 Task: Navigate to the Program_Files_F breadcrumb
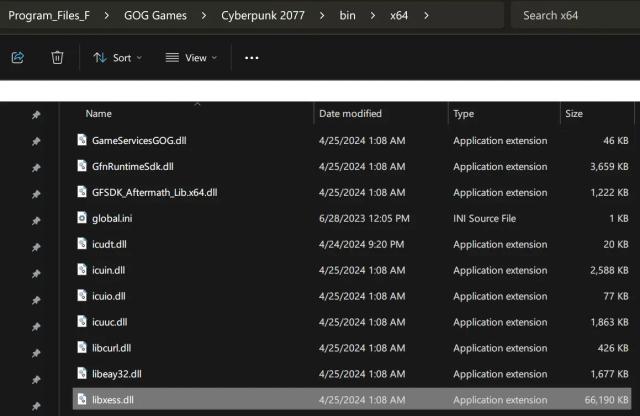[x=49, y=16]
